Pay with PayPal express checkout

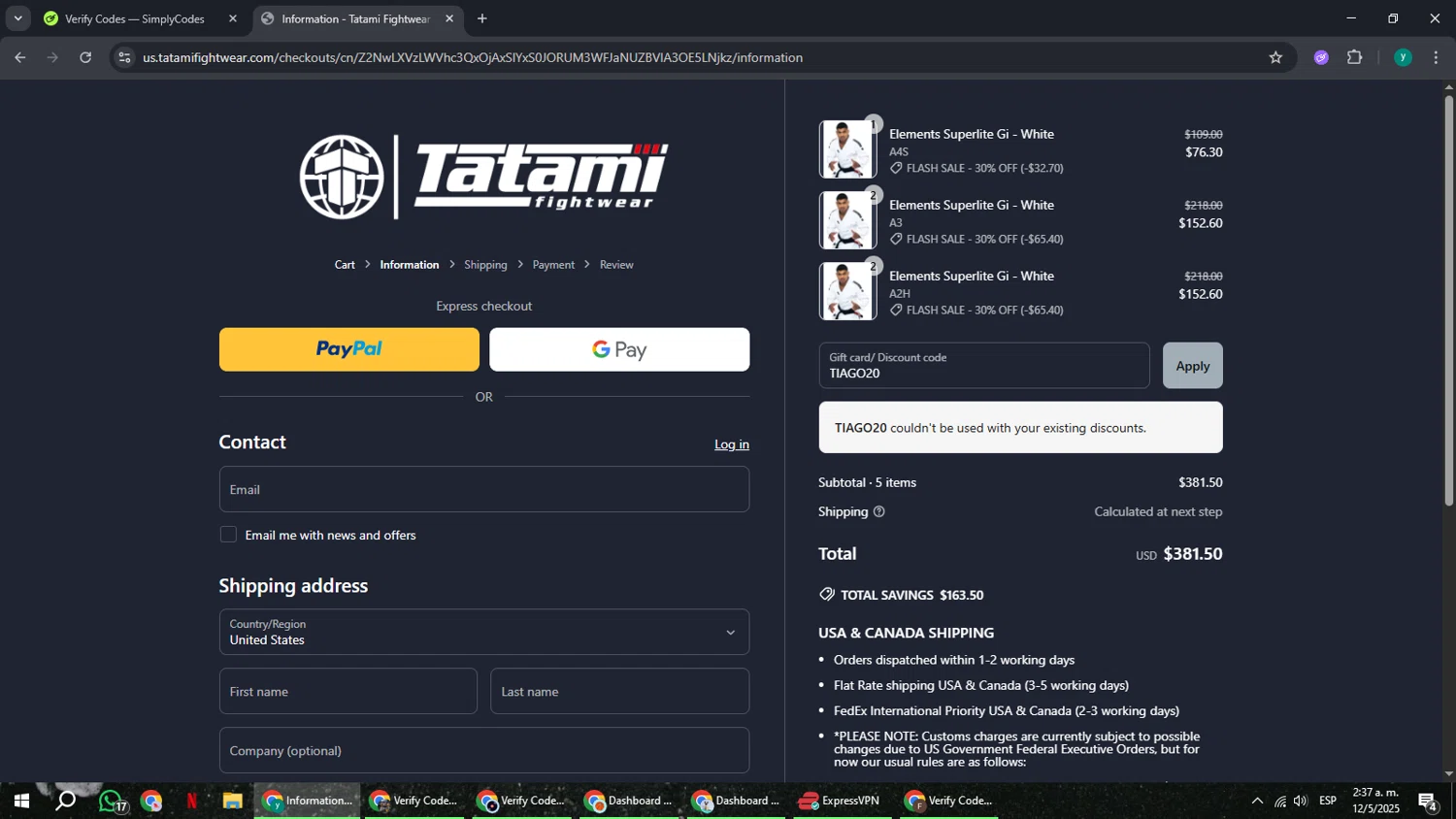tap(349, 349)
